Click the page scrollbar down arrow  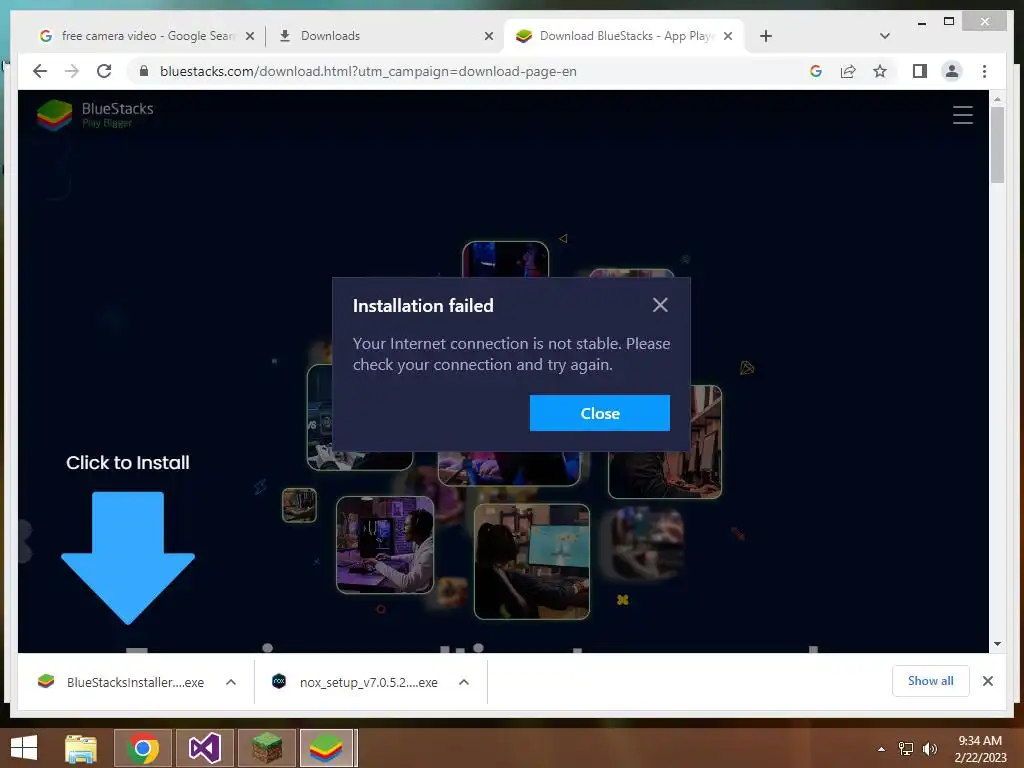point(997,644)
